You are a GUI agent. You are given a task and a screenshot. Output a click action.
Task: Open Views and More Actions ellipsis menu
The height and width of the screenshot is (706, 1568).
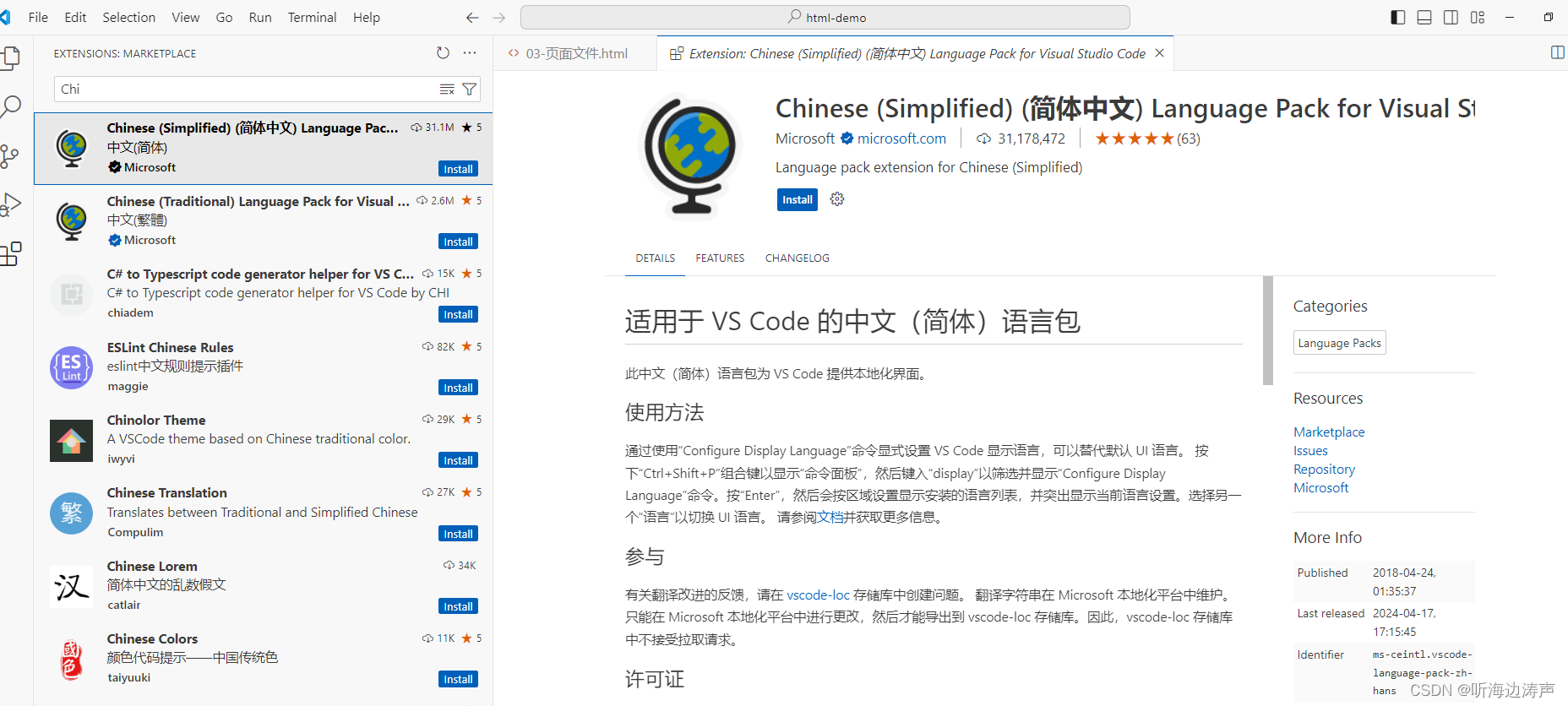[x=470, y=53]
